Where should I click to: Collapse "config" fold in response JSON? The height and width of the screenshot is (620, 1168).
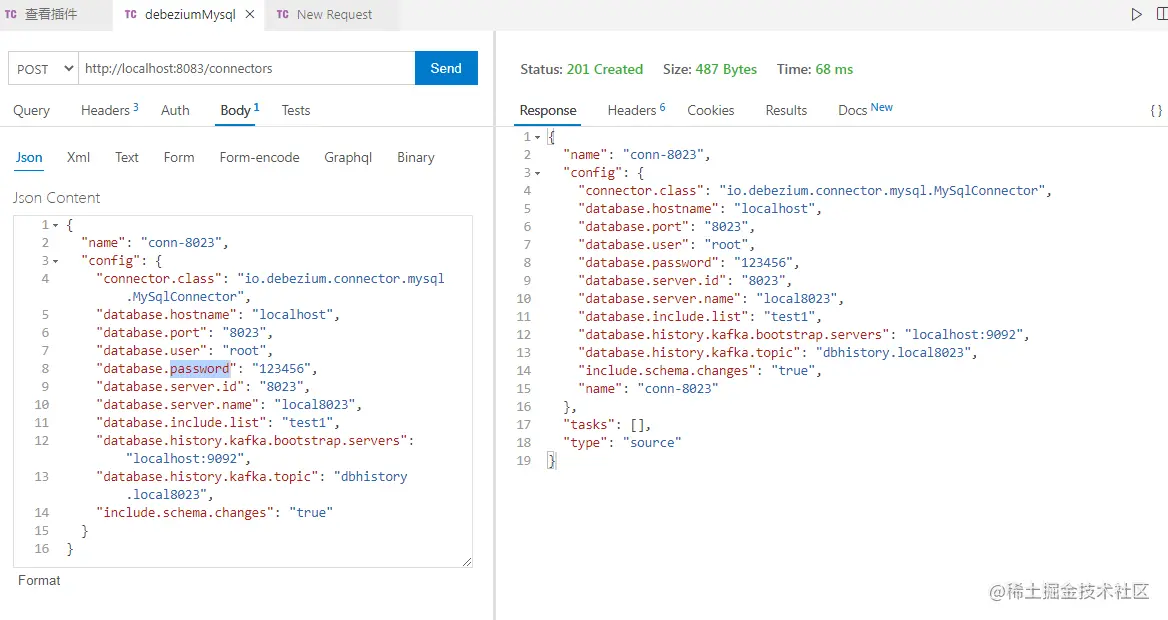click(x=538, y=173)
